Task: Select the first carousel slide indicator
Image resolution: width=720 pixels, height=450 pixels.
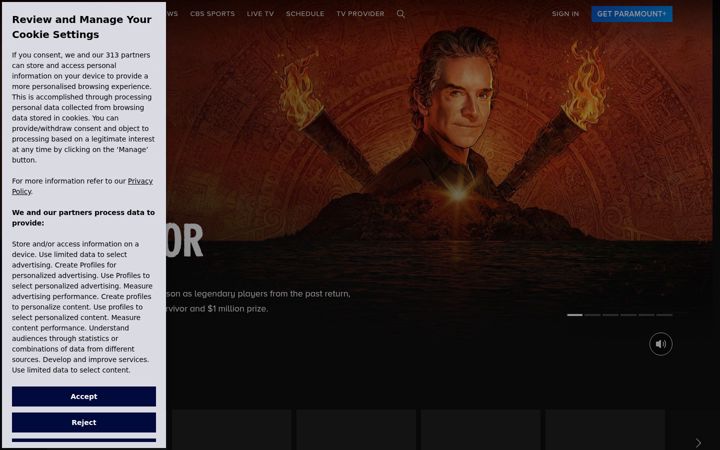Action: coord(575,315)
